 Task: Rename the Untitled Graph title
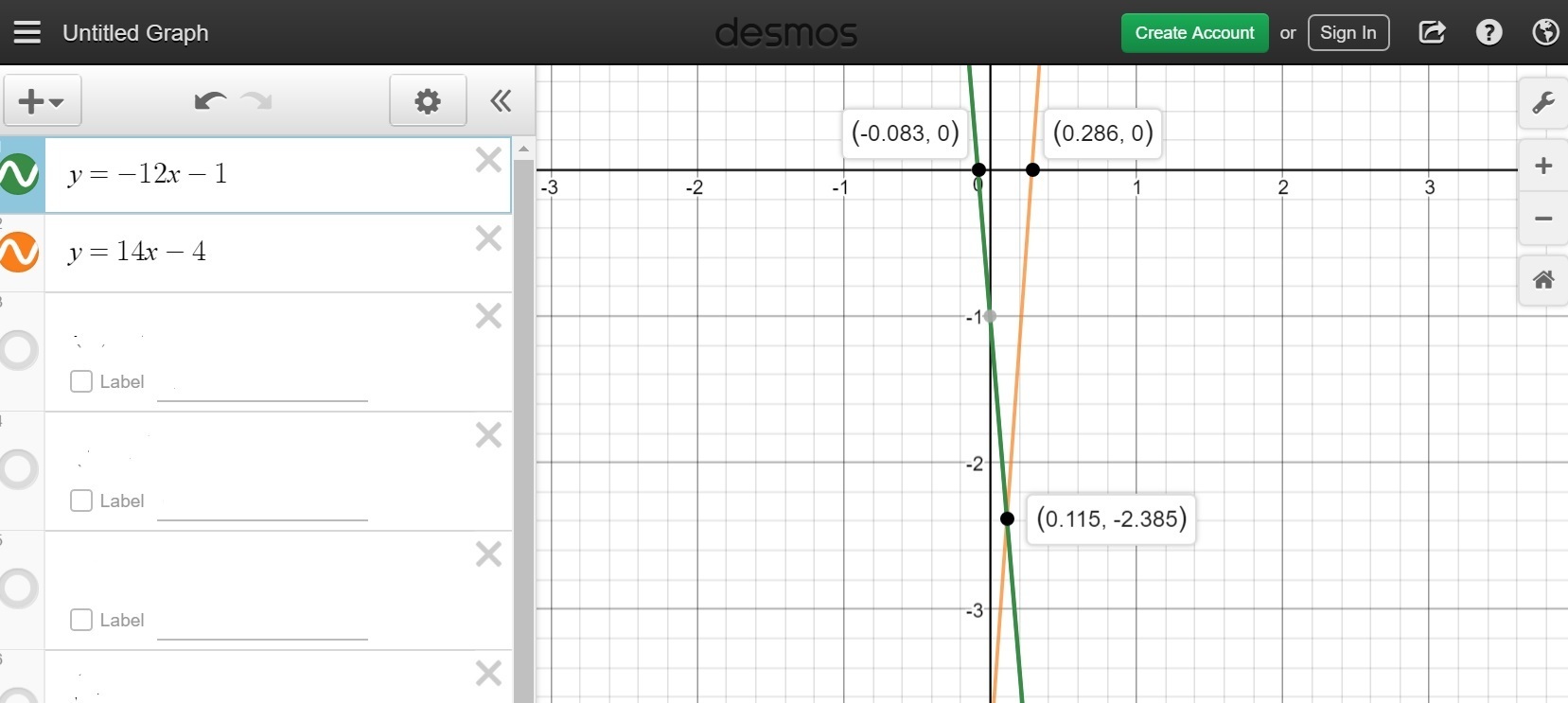[x=135, y=33]
